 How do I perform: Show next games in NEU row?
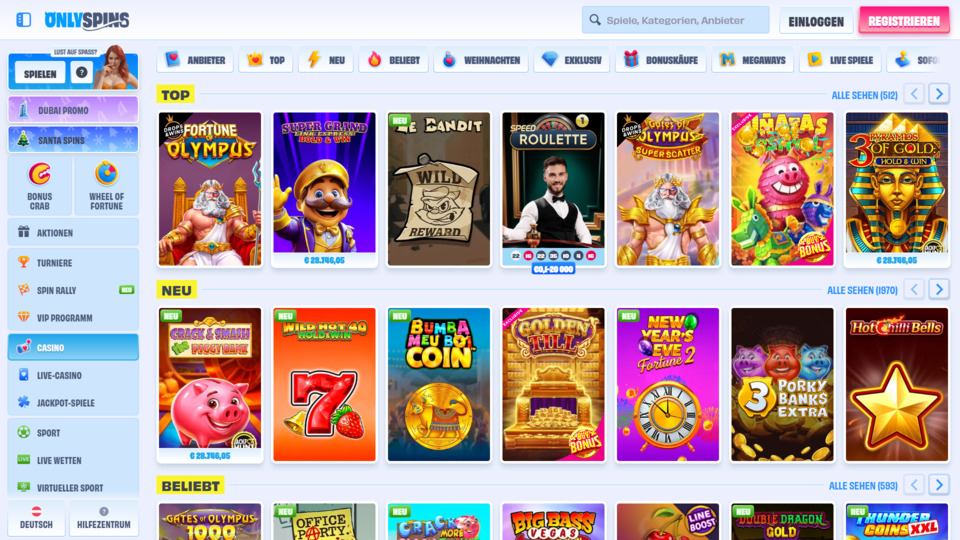pyautogui.click(x=939, y=289)
